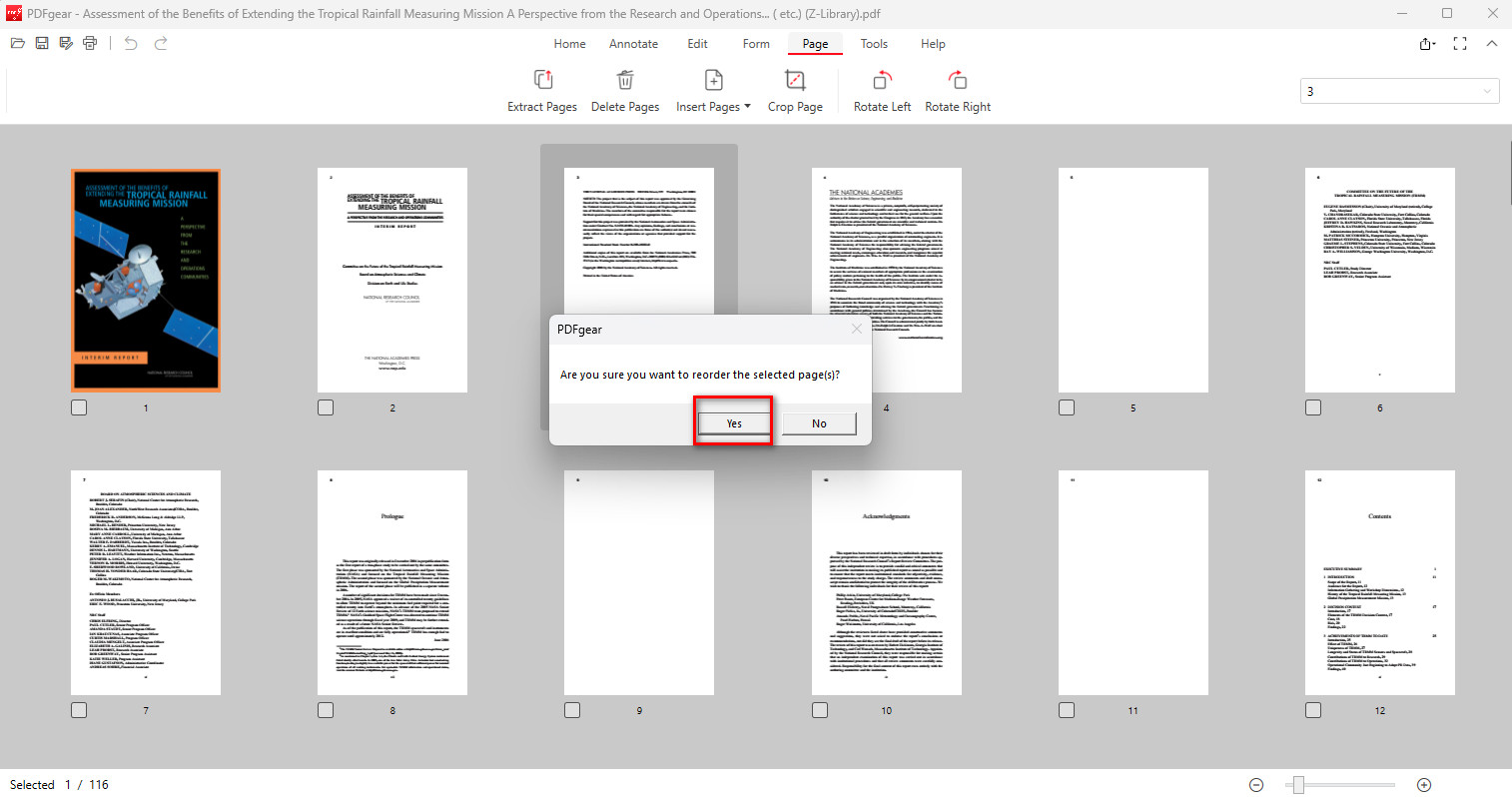Select the Delete Pages tool

click(x=625, y=90)
